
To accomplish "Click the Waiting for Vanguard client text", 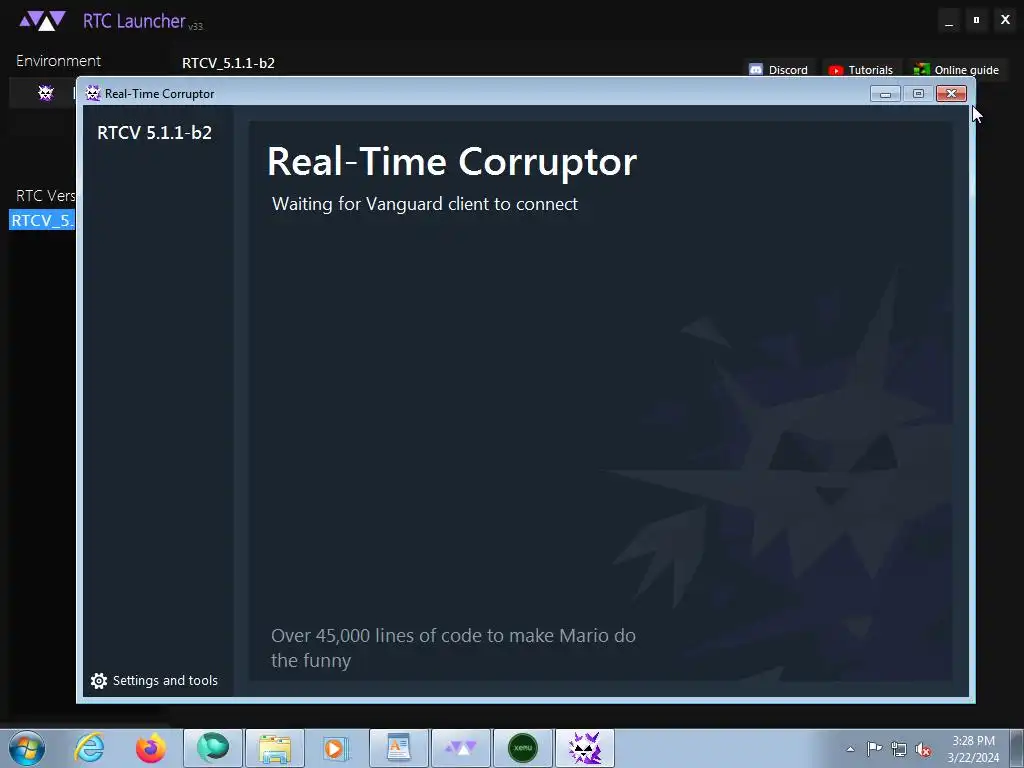I will (x=424, y=204).
